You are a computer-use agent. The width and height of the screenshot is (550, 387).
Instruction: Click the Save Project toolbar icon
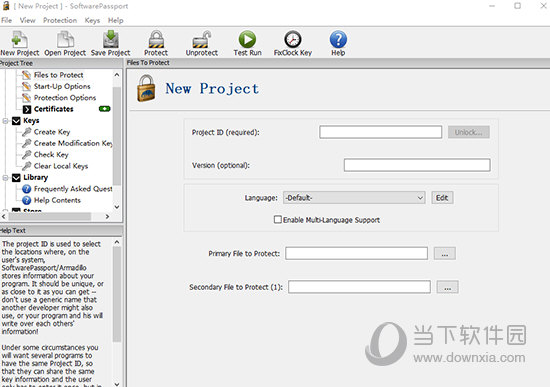coord(110,39)
